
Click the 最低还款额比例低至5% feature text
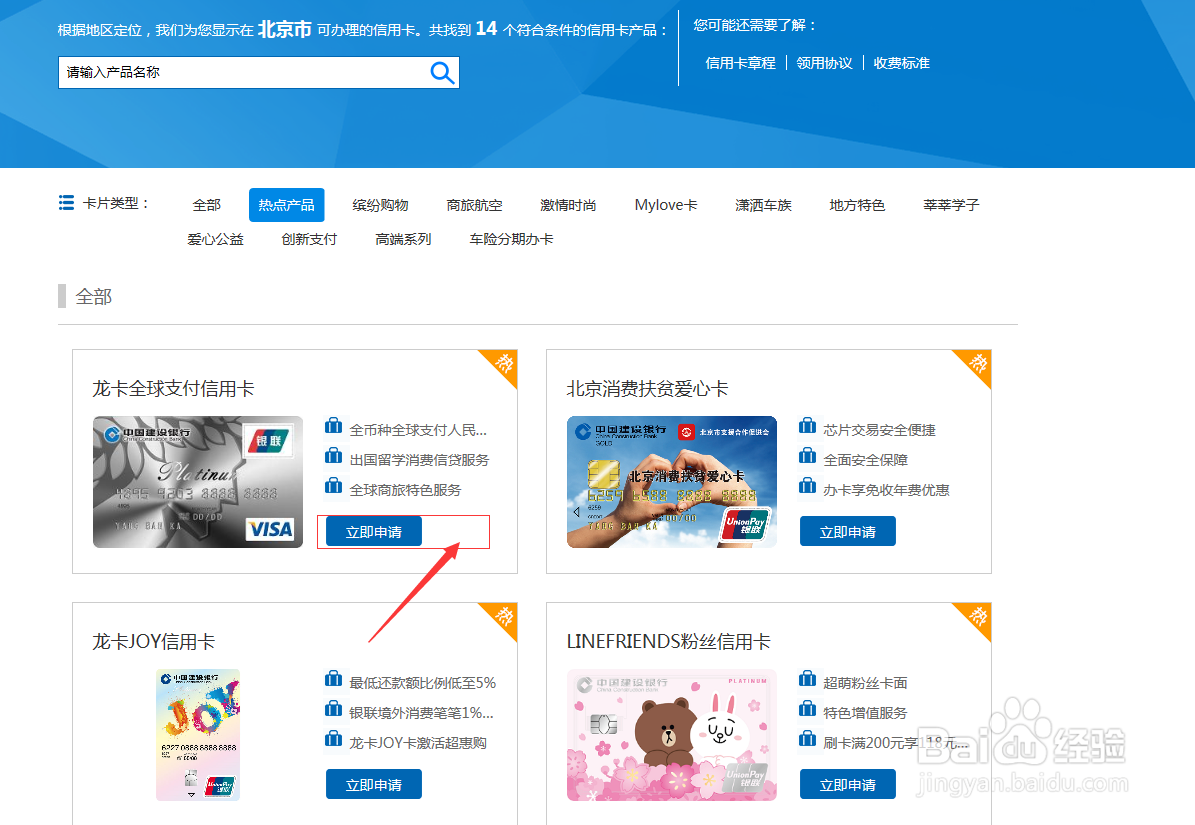[x=422, y=683]
